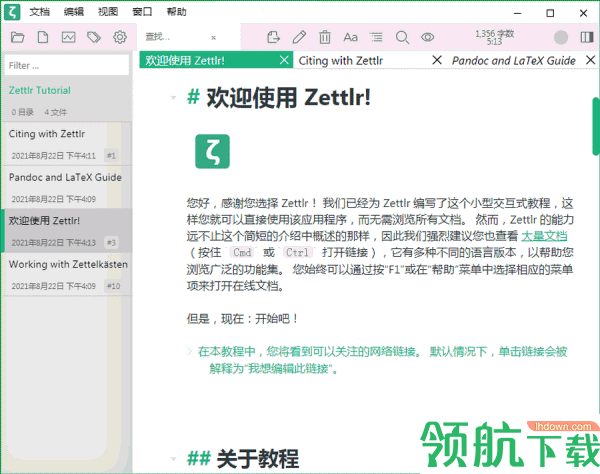This screenshot has width=600, height=474.
Task: Open the 视图 menu
Action: coord(108,12)
